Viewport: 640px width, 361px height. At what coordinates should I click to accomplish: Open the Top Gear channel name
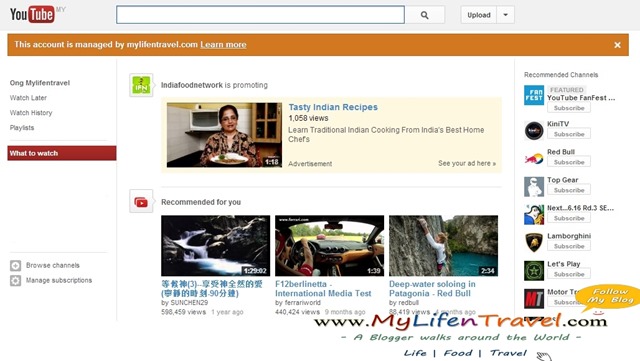[563, 180]
